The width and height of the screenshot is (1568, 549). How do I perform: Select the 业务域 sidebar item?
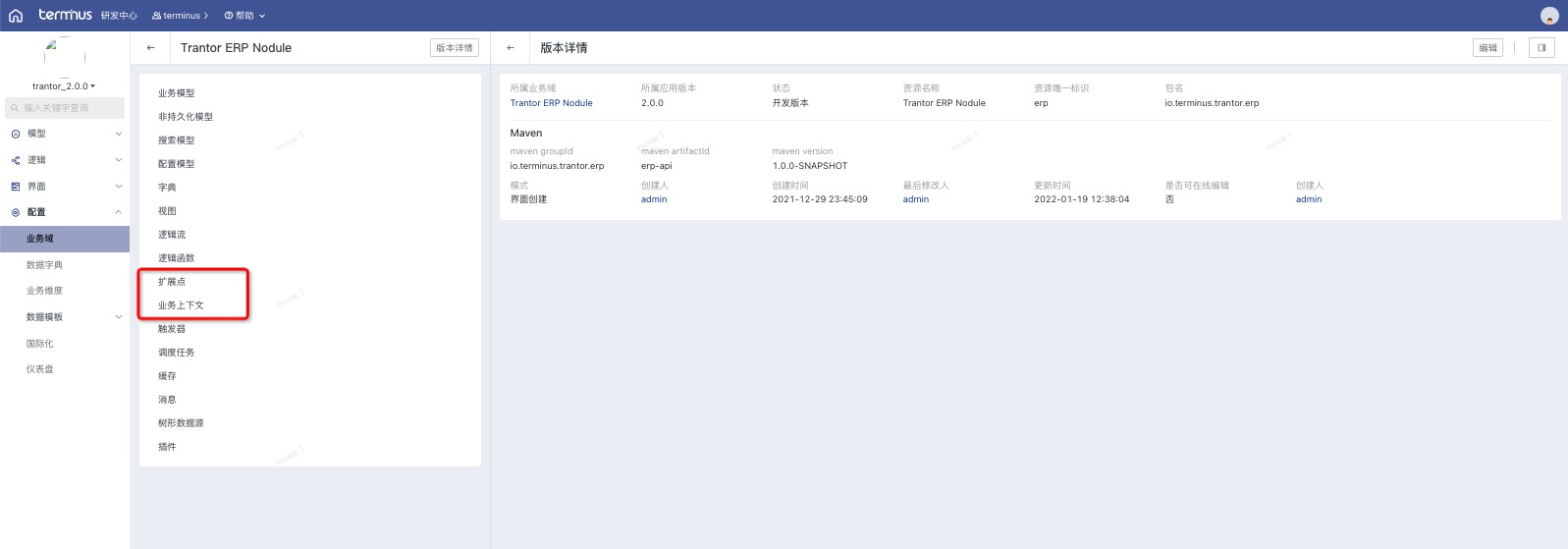pos(65,239)
